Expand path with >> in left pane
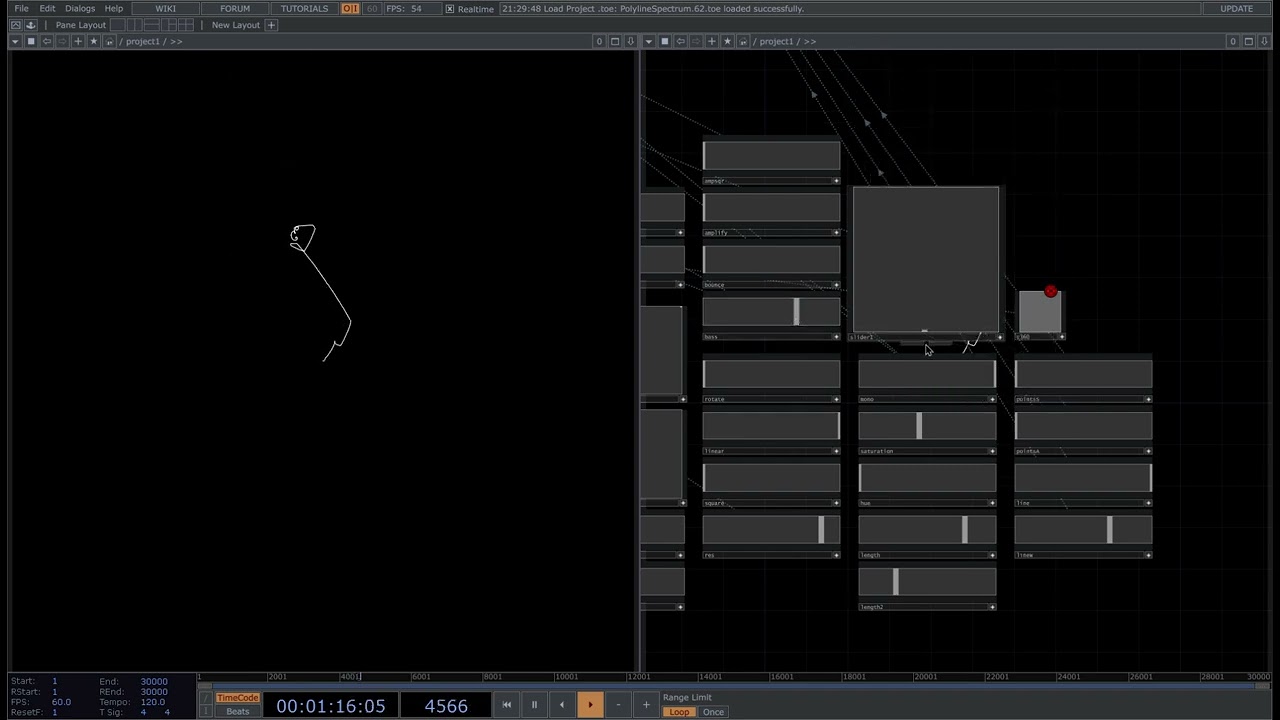Viewport: 1280px width, 720px height. pyautogui.click(x=176, y=42)
